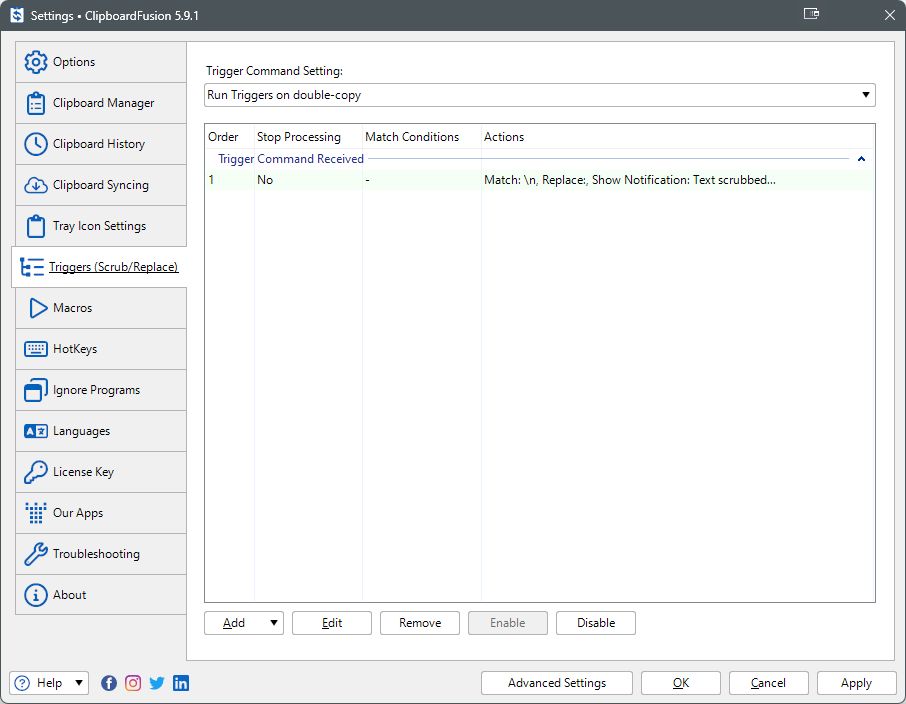
Task: Open the Options gear icon
Action: [x=36, y=62]
